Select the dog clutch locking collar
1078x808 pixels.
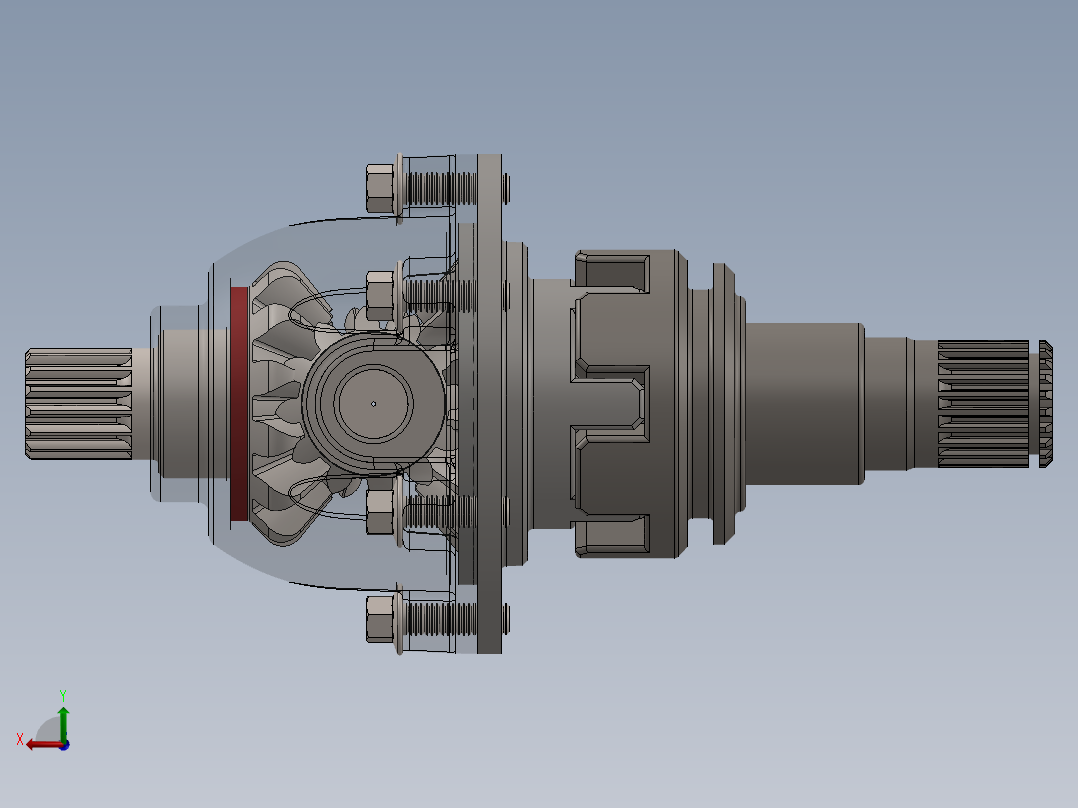tap(628, 404)
